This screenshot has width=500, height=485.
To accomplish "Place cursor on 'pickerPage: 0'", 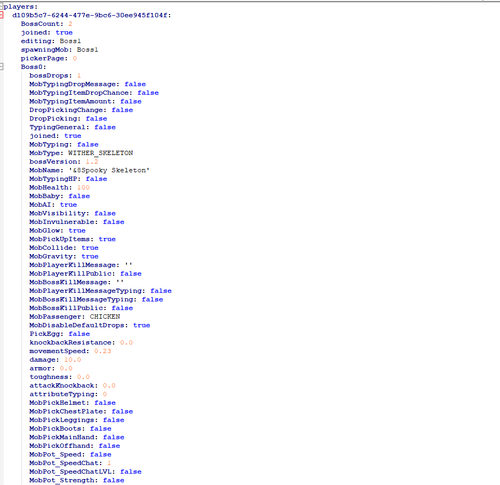I will (49, 58).
